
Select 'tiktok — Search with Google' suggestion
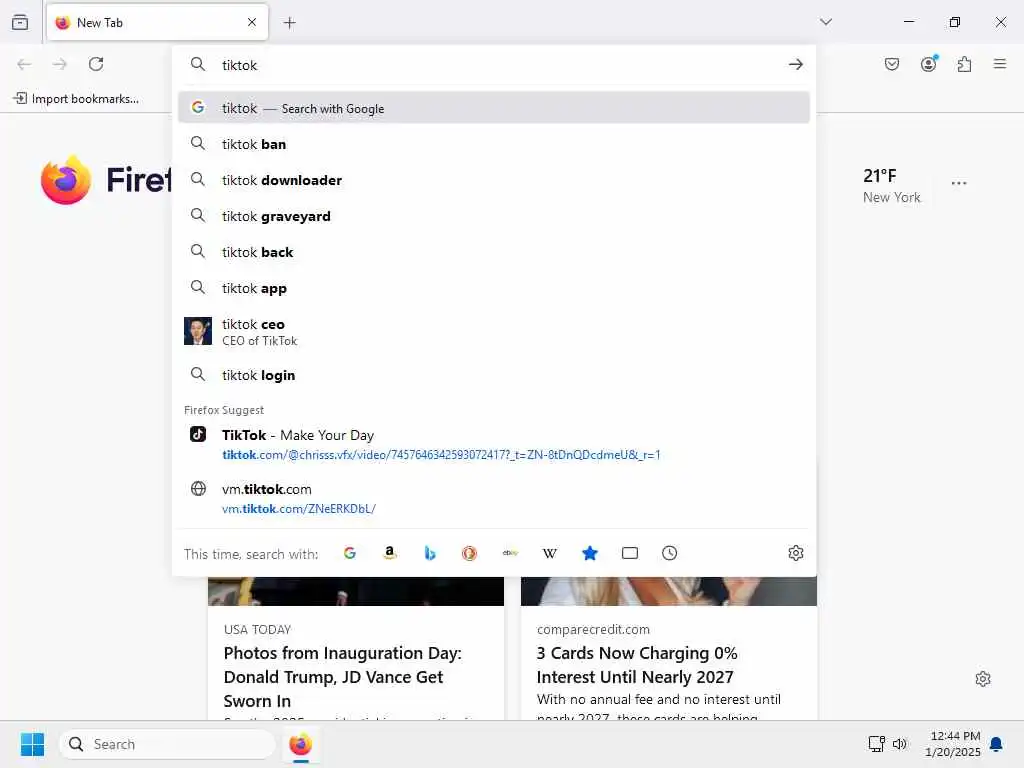click(494, 108)
